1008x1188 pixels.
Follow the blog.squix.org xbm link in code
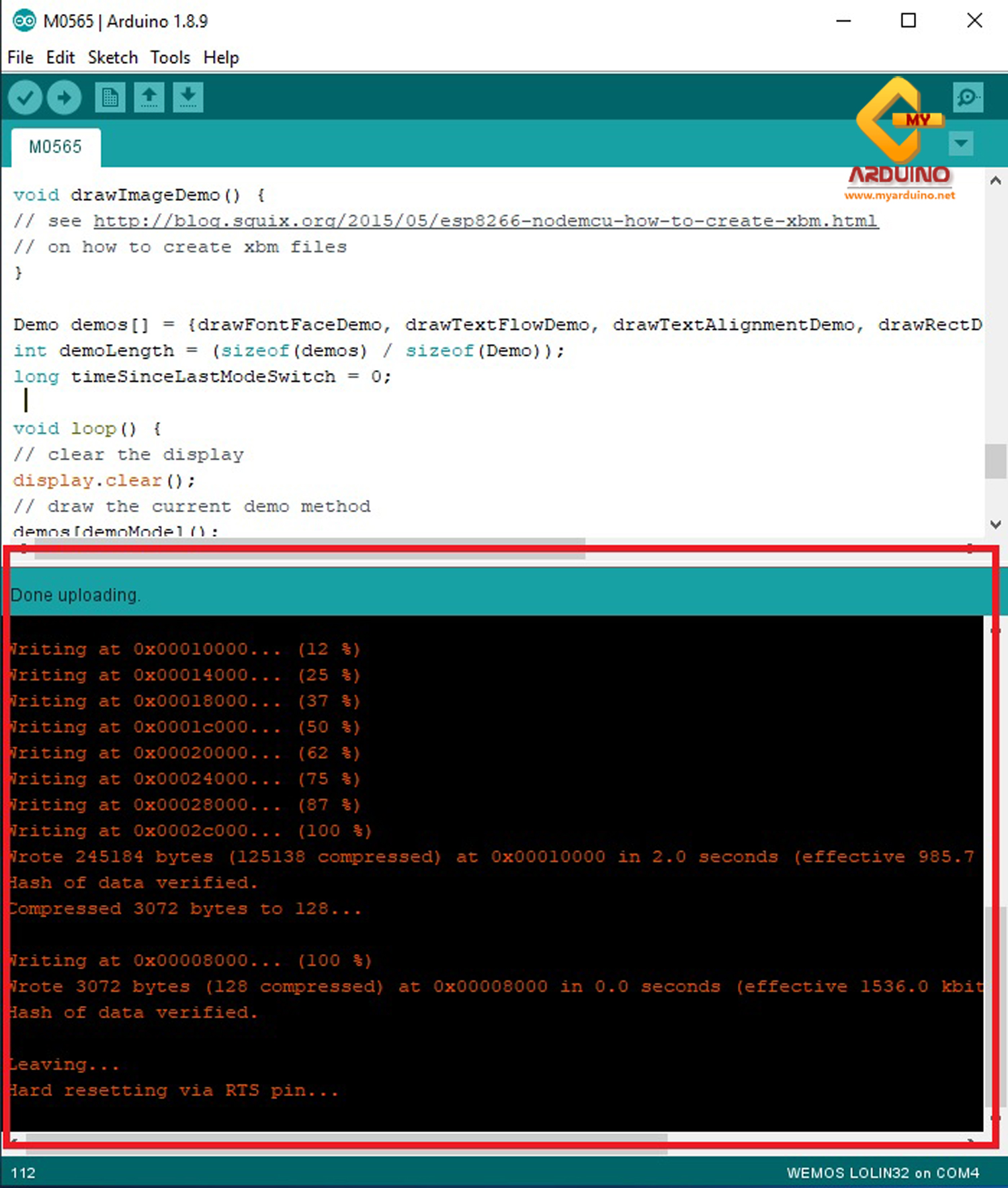(485, 221)
